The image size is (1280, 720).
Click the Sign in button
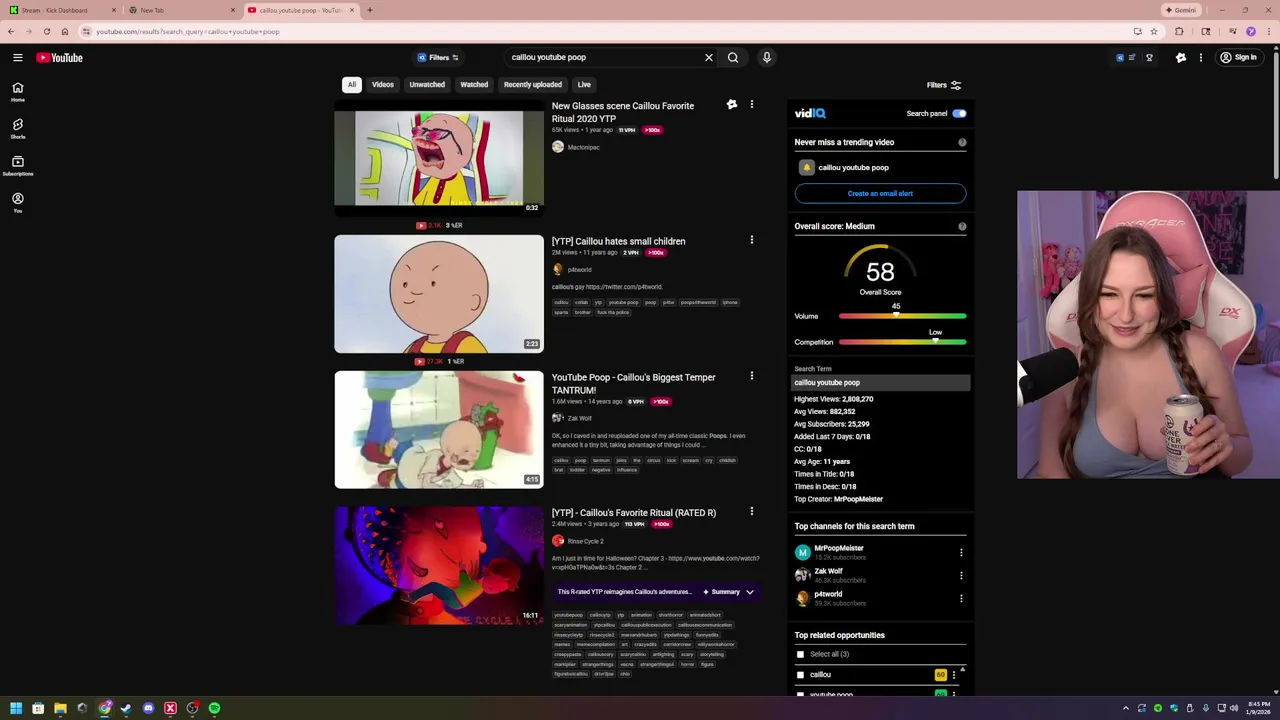click(x=1238, y=57)
